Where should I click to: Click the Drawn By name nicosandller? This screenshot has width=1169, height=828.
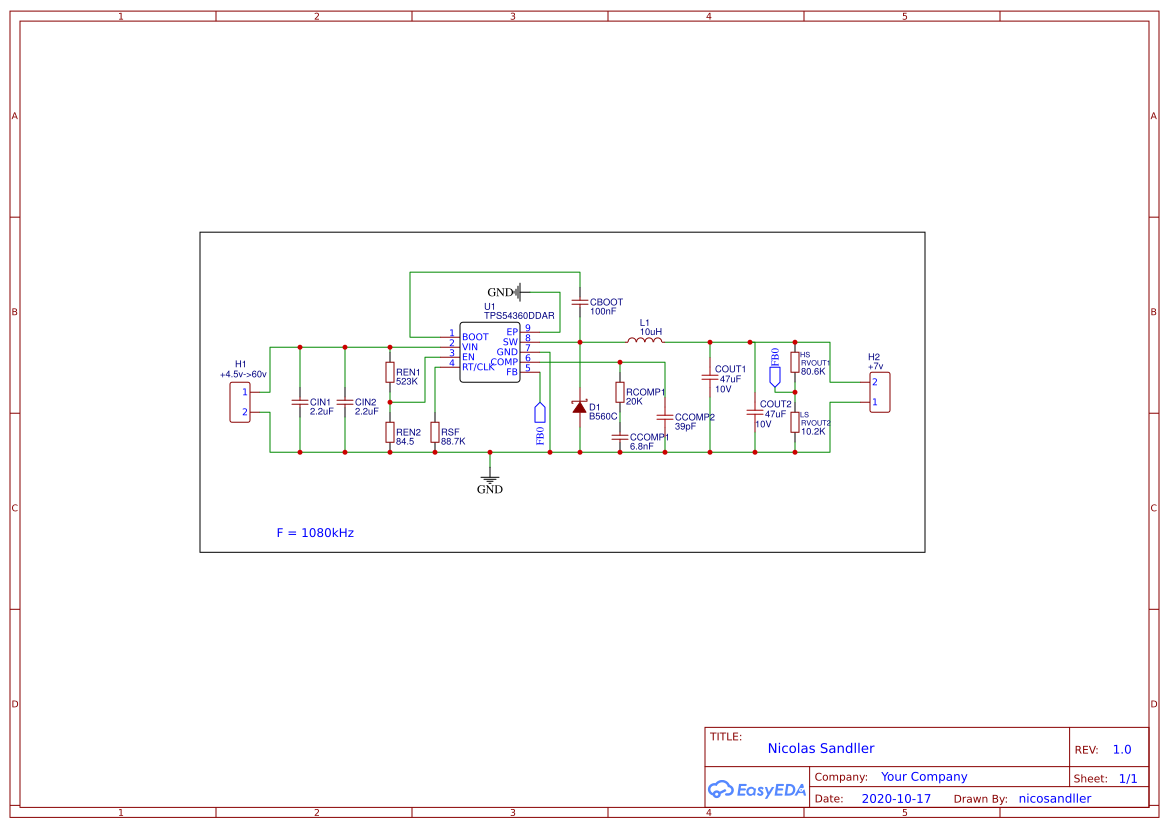[1054, 798]
